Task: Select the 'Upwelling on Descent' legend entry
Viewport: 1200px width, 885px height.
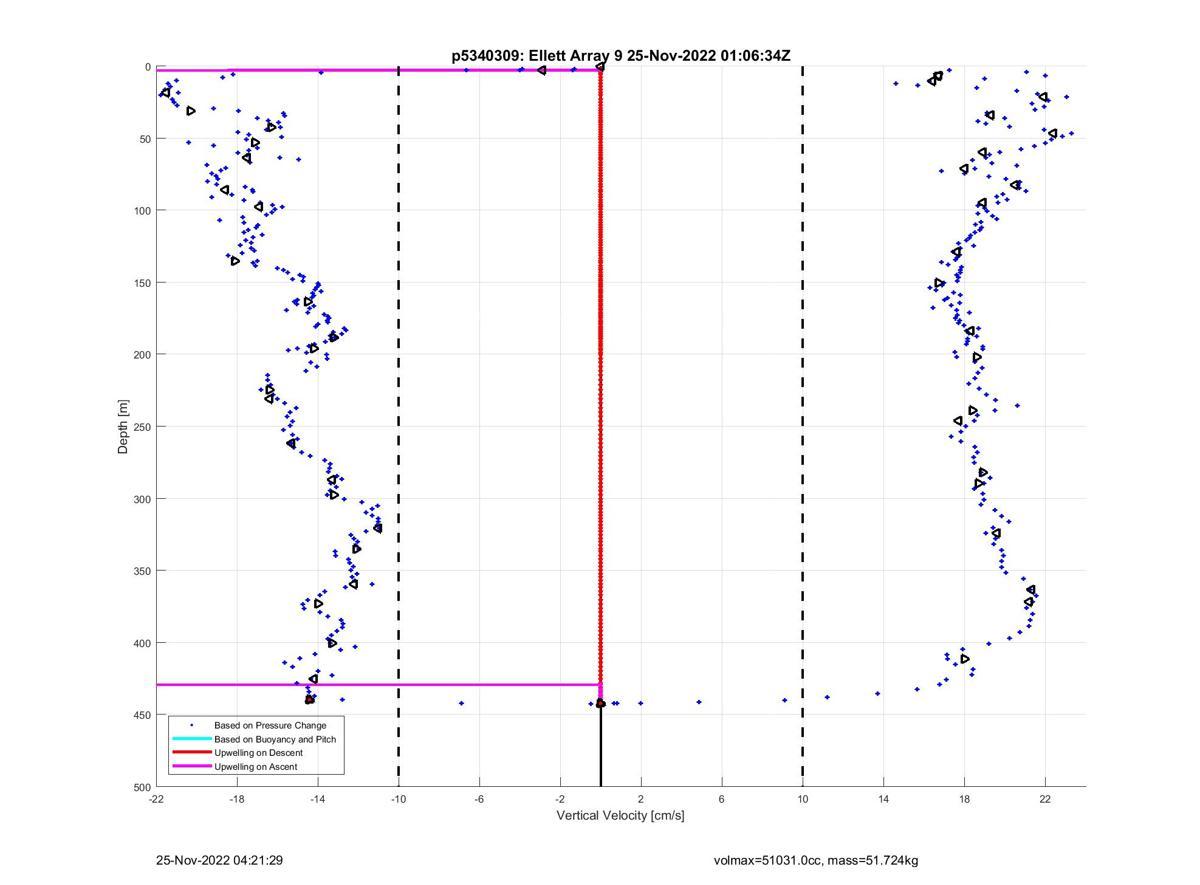Action: [x=258, y=753]
